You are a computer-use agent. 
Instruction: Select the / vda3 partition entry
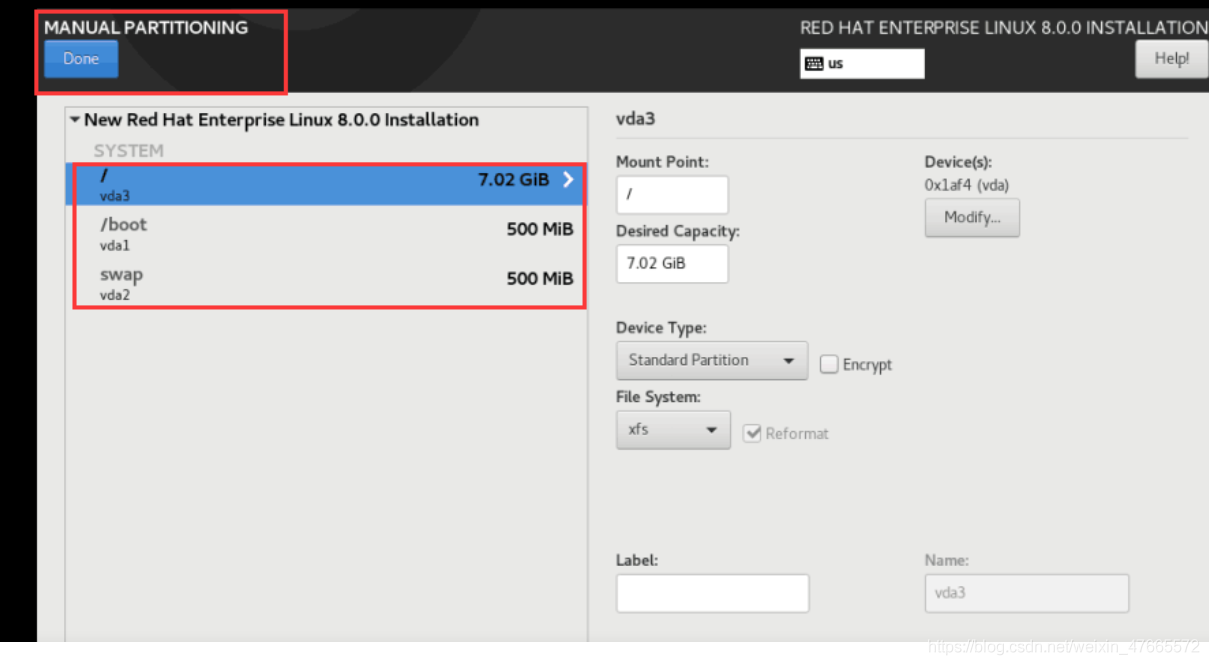[325, 184]
